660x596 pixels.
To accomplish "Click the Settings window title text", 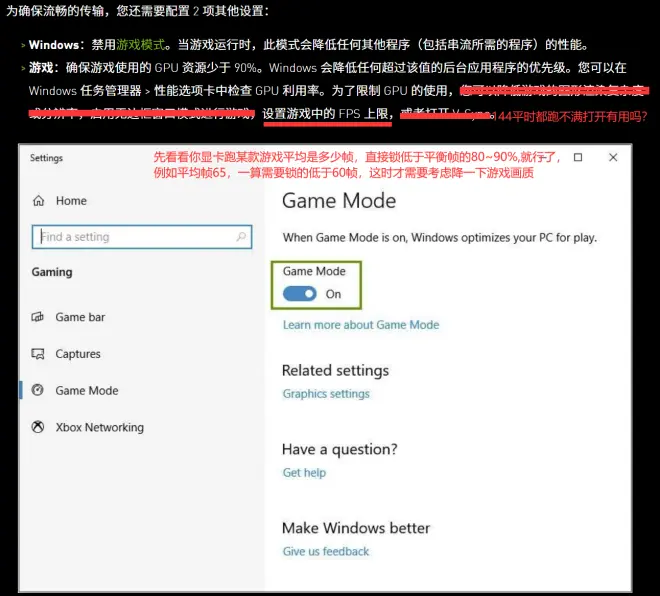I will [x=46, y=158].
